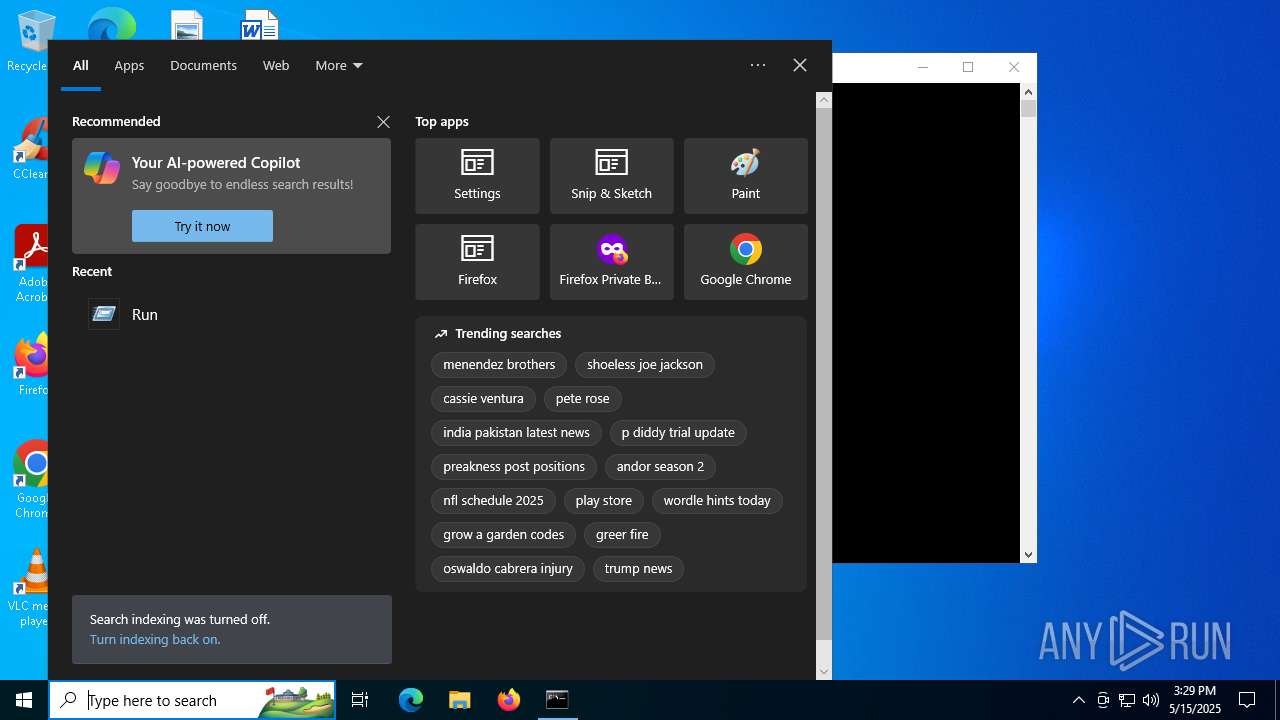This screenshot has height=720, width=1280.
Task: Open network status tray icon
Action: pos(1127,700)
